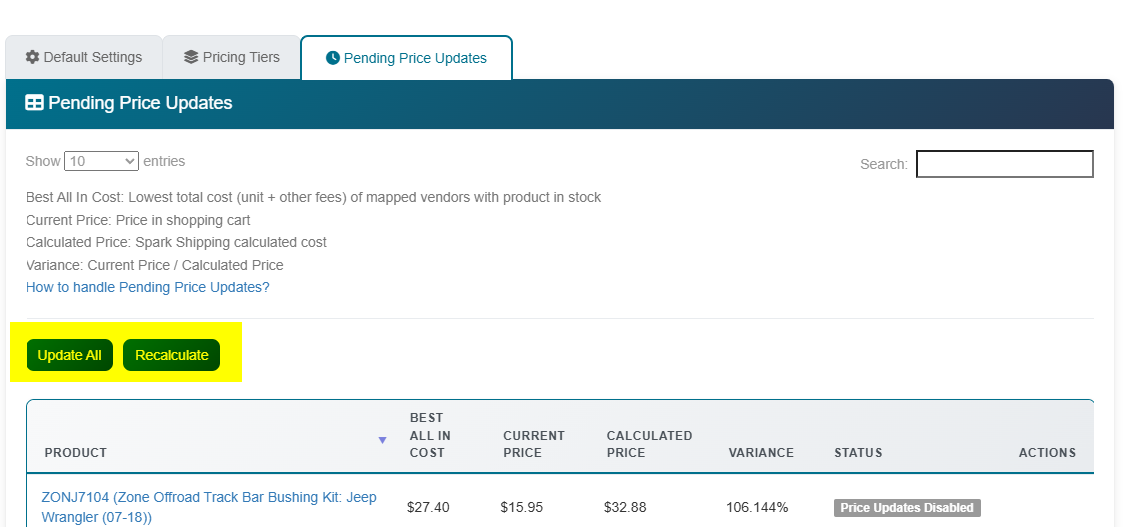Sort by the Product column header

click(x=76, y=453)
